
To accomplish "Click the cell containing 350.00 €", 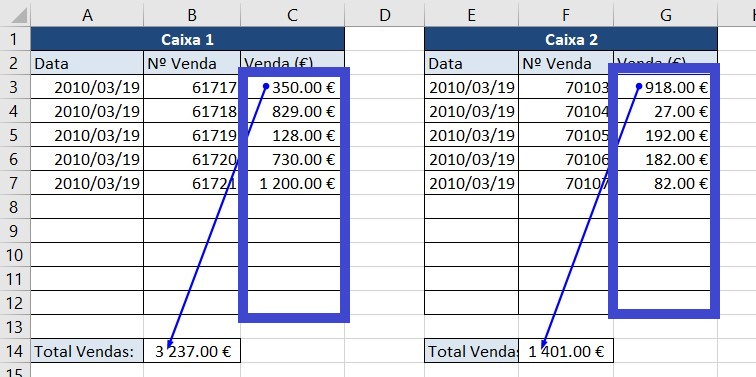I will 292,87.
